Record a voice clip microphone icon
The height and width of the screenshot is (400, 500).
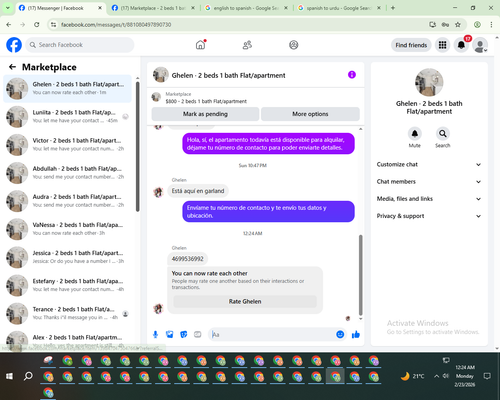[x=155, y=334]
